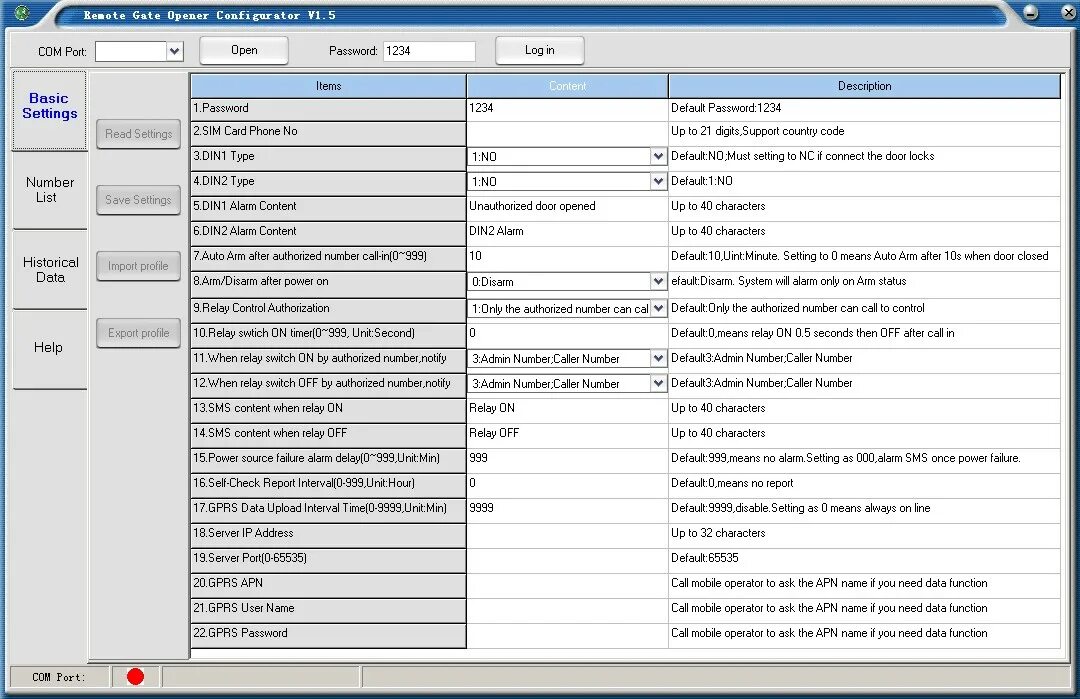This screenshot has width=1080, height=699.
Task: Expand the DIN2 Type dropdown
Action: (x=658, y=181)
